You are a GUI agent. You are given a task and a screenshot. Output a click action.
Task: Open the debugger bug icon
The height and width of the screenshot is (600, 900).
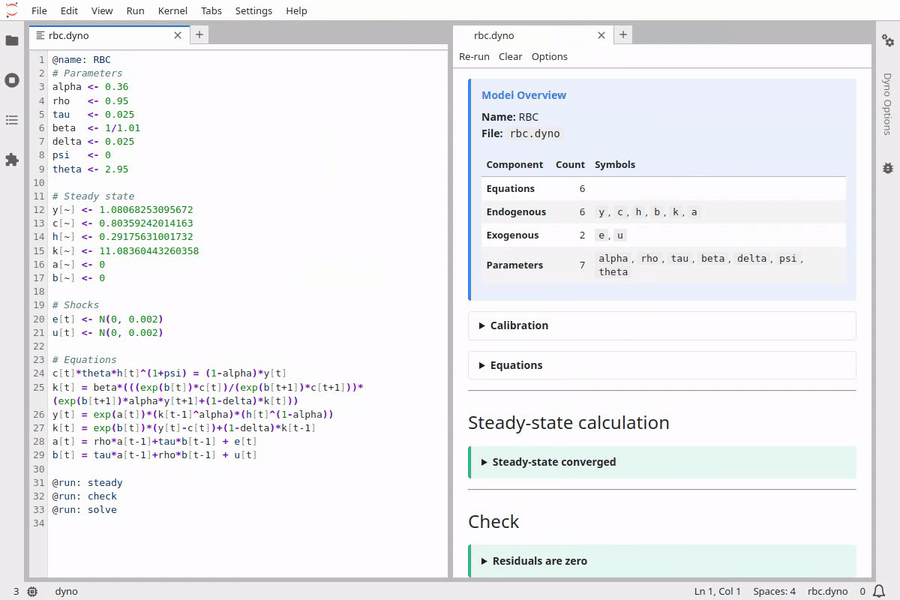888,168
